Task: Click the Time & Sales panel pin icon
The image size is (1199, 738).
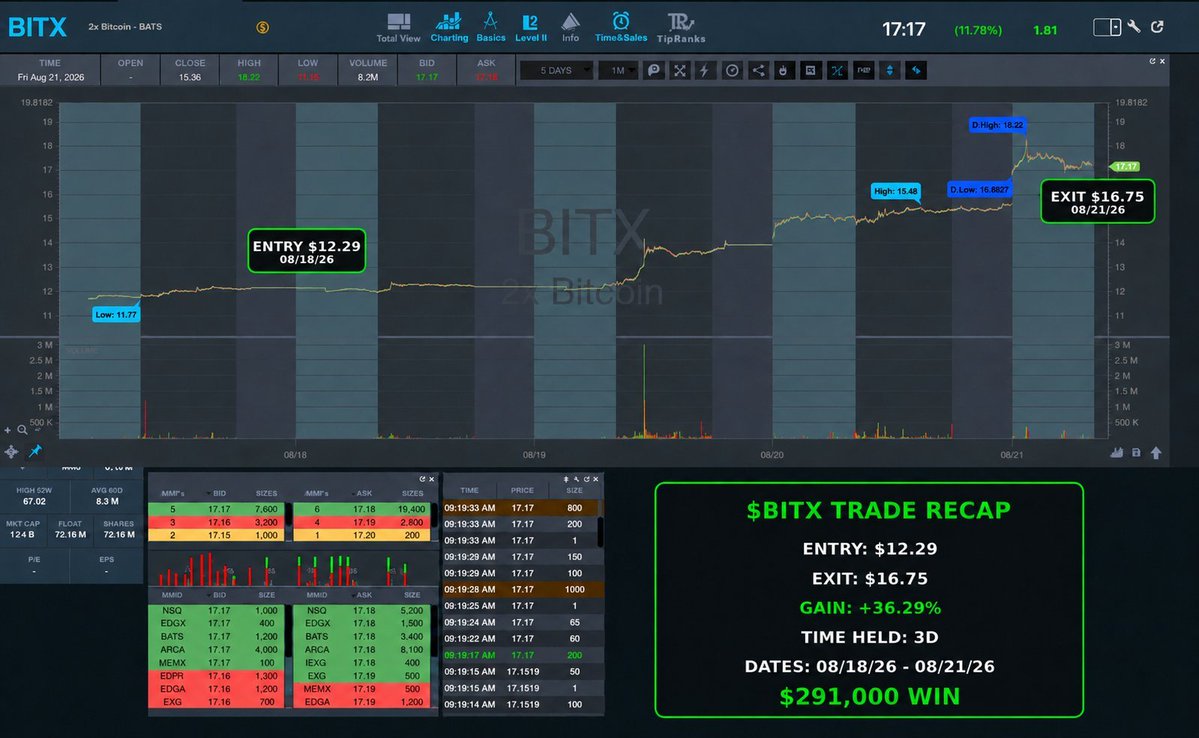Action: click(566, 479)
